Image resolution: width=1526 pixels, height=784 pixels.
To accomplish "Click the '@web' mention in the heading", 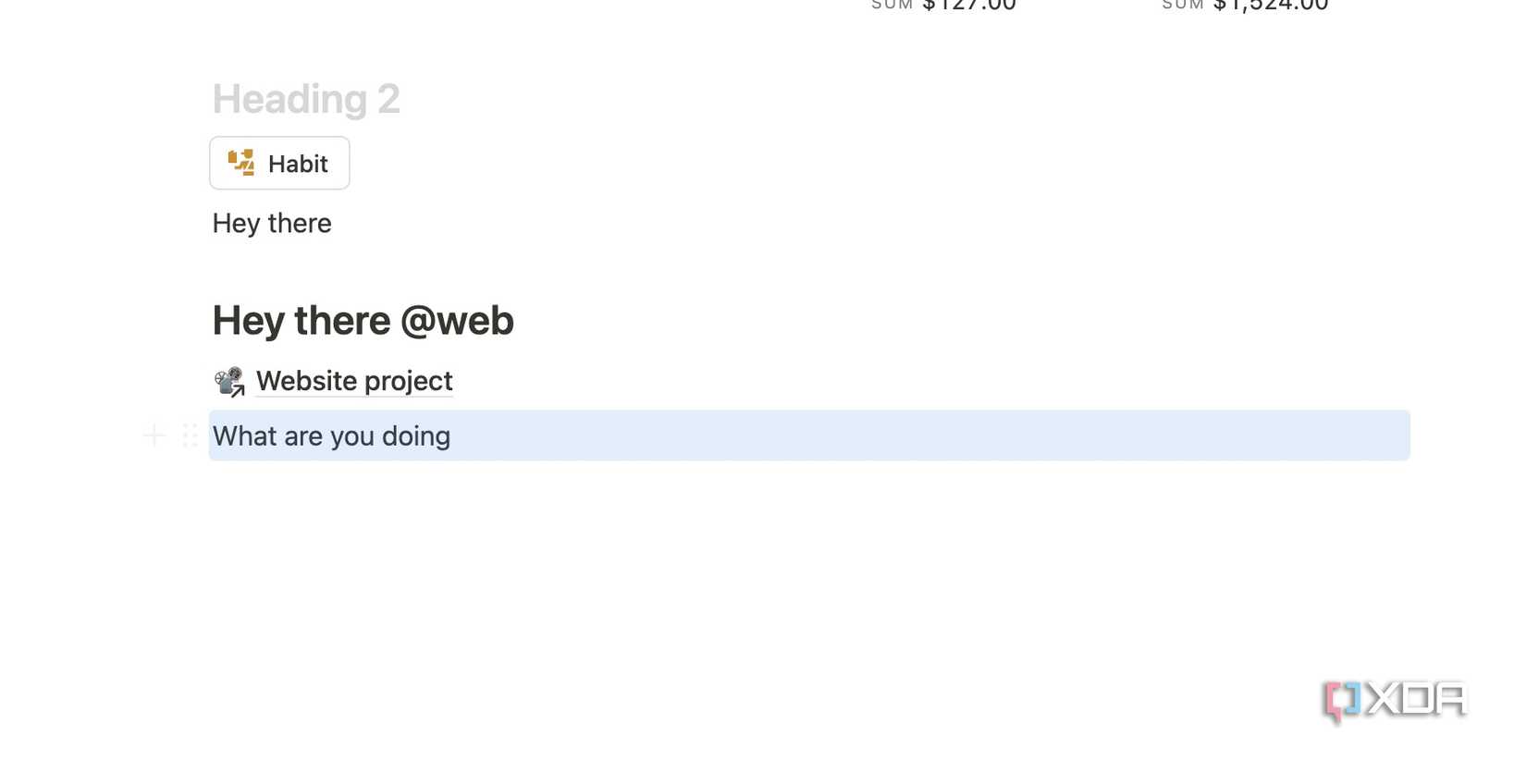I will coord(457,320).
